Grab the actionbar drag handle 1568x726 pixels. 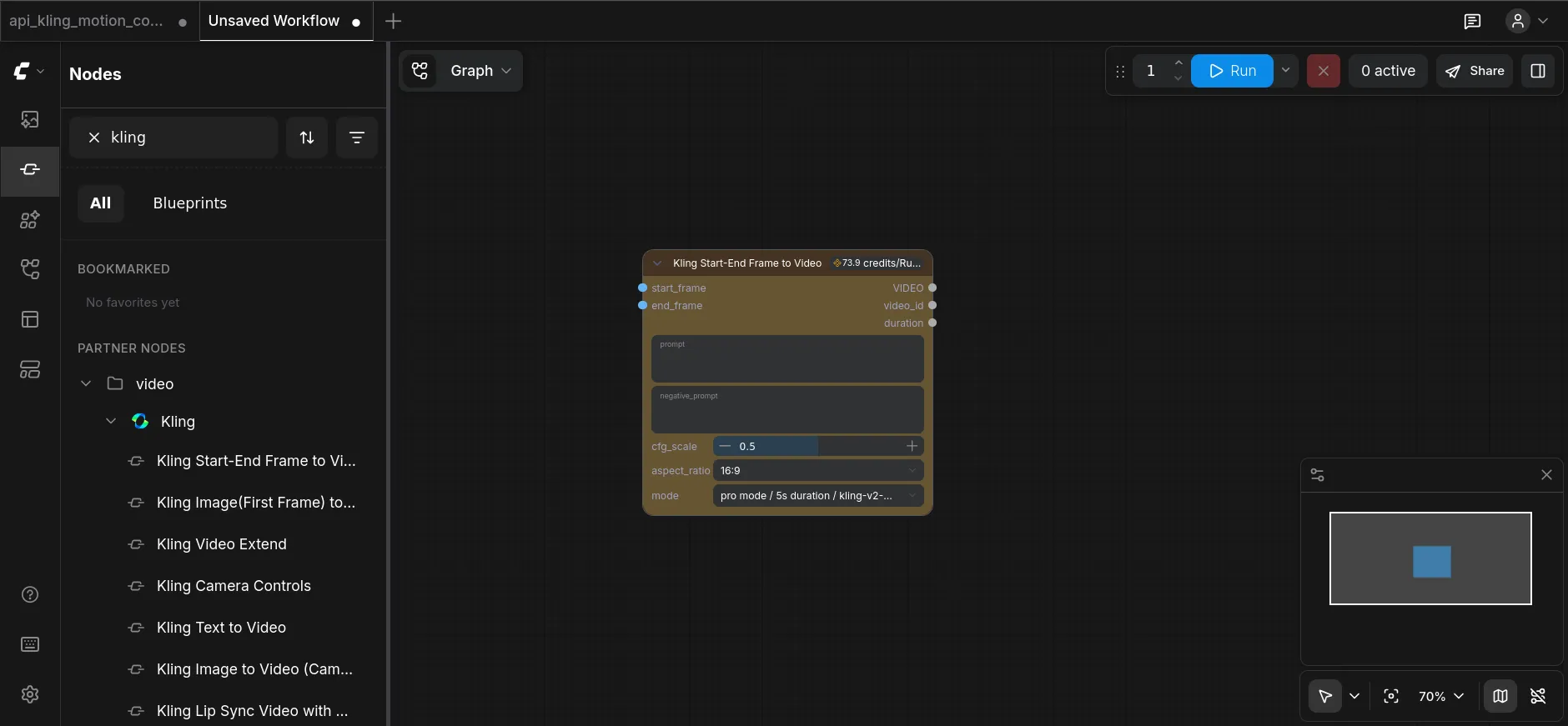(1120, 72)
